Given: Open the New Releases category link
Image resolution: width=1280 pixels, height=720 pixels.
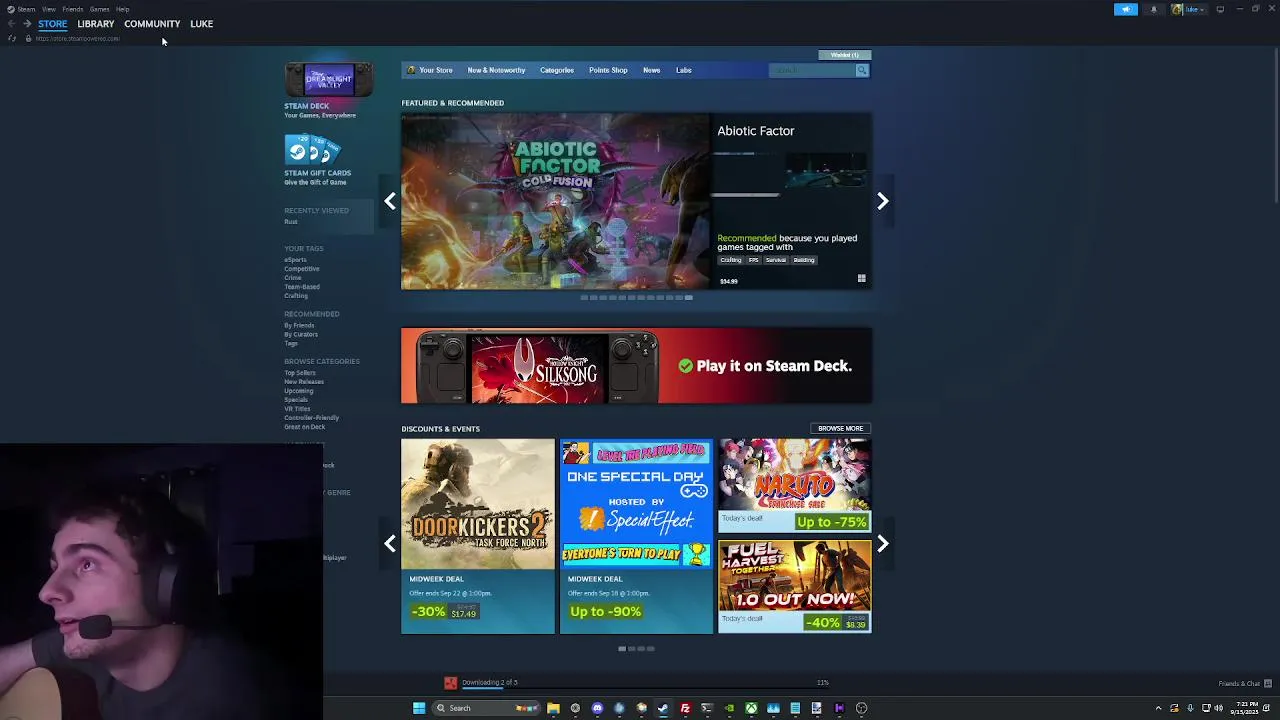Looking at the screenshot, I should 304,382.
